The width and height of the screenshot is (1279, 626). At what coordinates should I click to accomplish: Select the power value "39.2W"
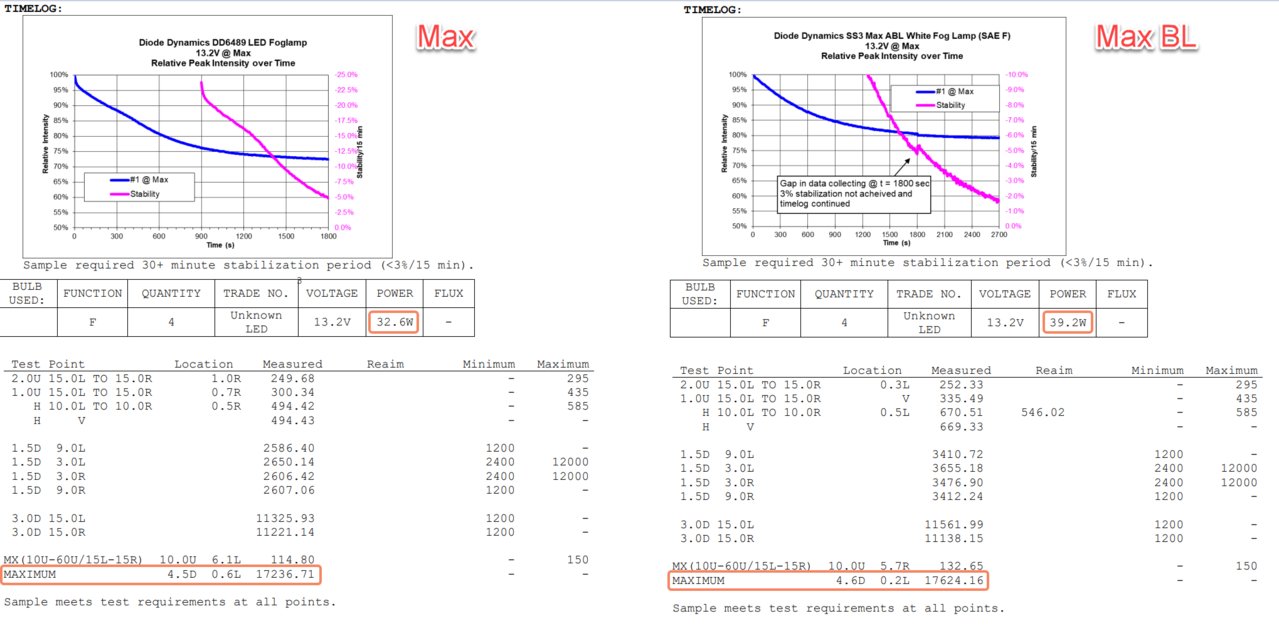tap(1067, 322)
